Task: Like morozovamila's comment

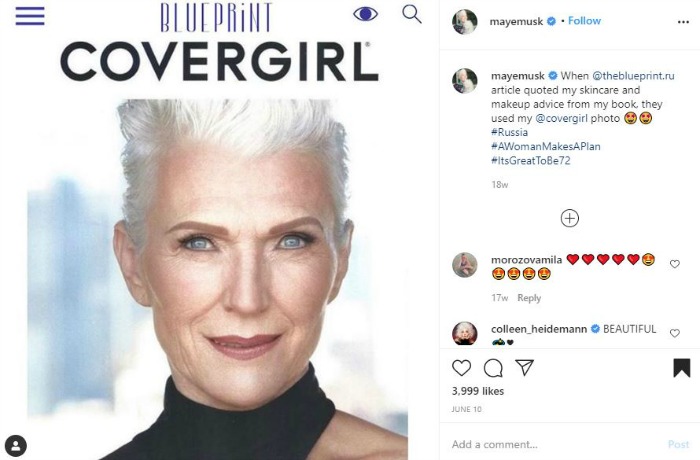Action: 675,264
